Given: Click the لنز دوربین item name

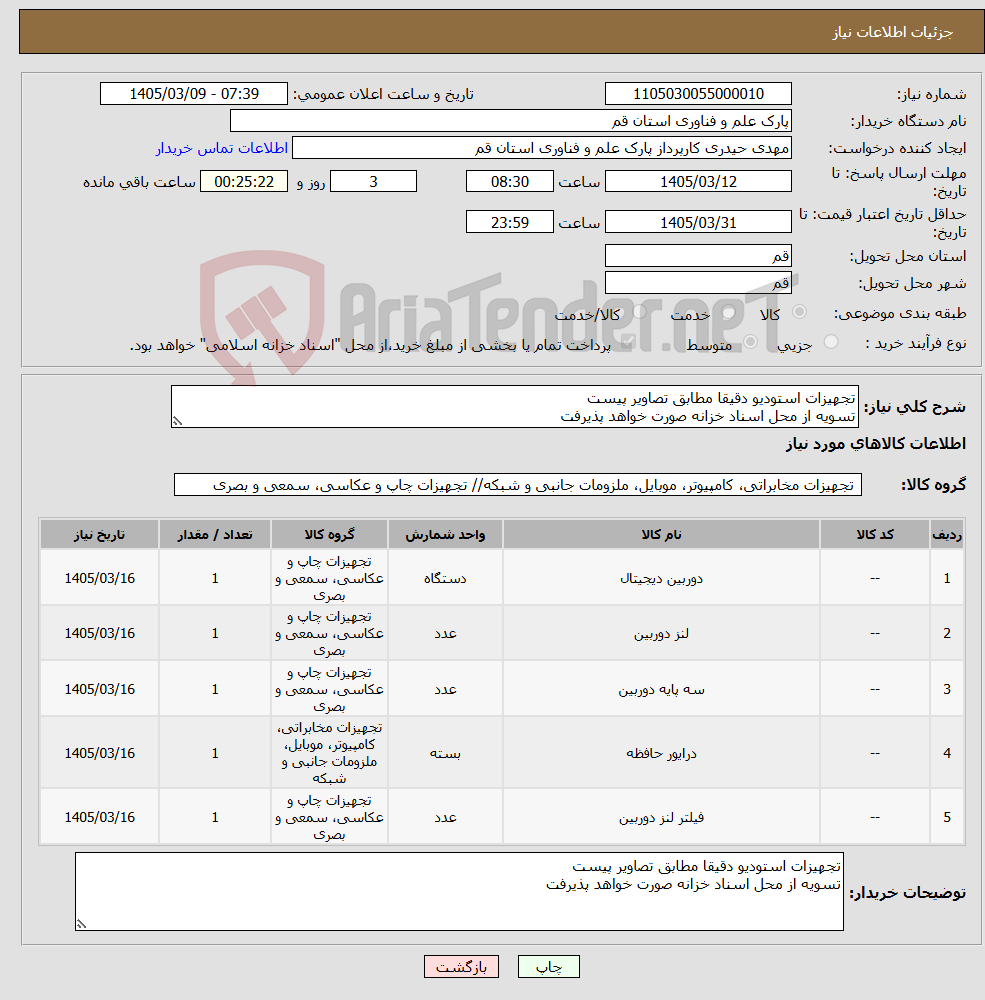Looking at the screenshot, I should pos(661,634).
